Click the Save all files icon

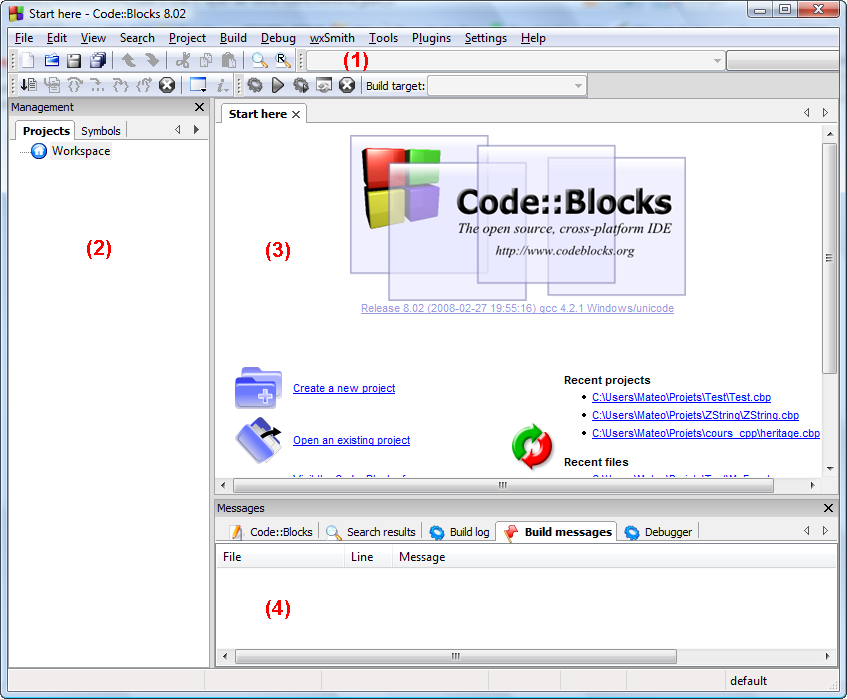click(x=98, y=60)
